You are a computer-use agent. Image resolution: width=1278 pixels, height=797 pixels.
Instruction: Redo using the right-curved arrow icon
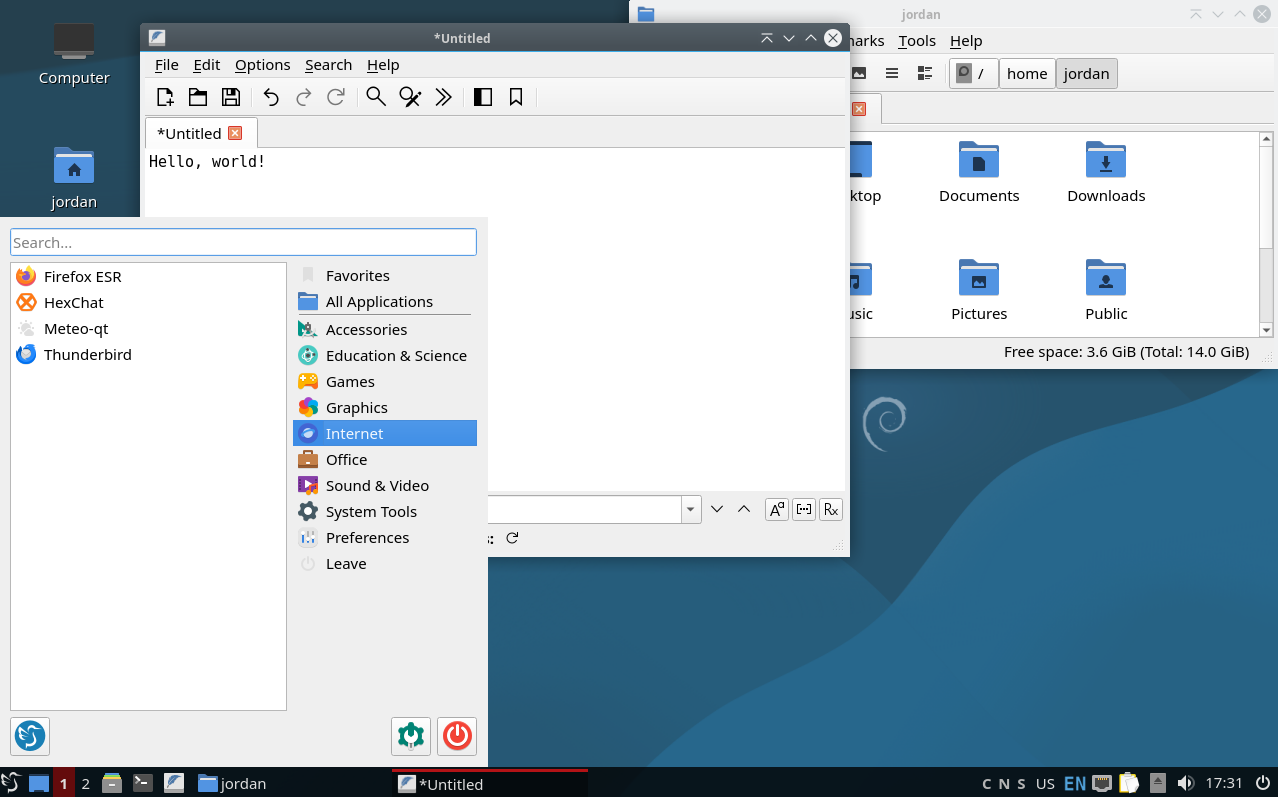click(x=304, y=97)
